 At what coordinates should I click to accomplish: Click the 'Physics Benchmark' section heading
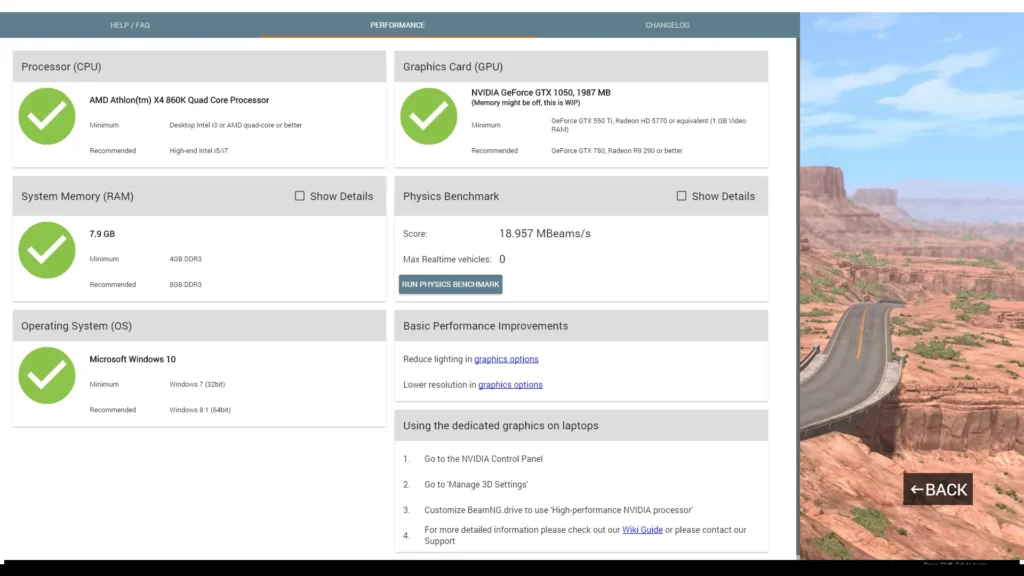[x=451, y=196]
